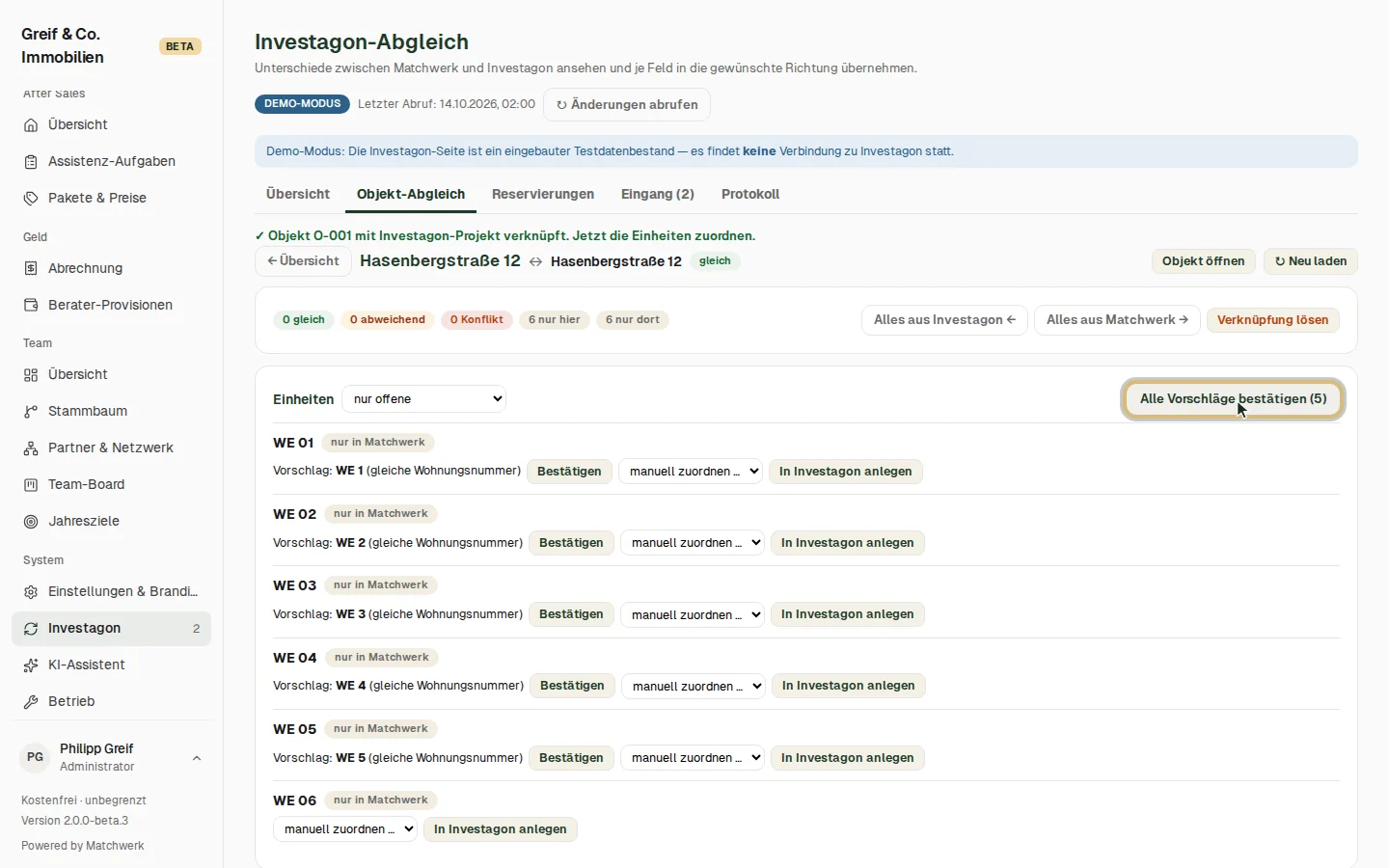Click the Partner & Netzwerk icon
1389x868 pixels.
[31, 448]
